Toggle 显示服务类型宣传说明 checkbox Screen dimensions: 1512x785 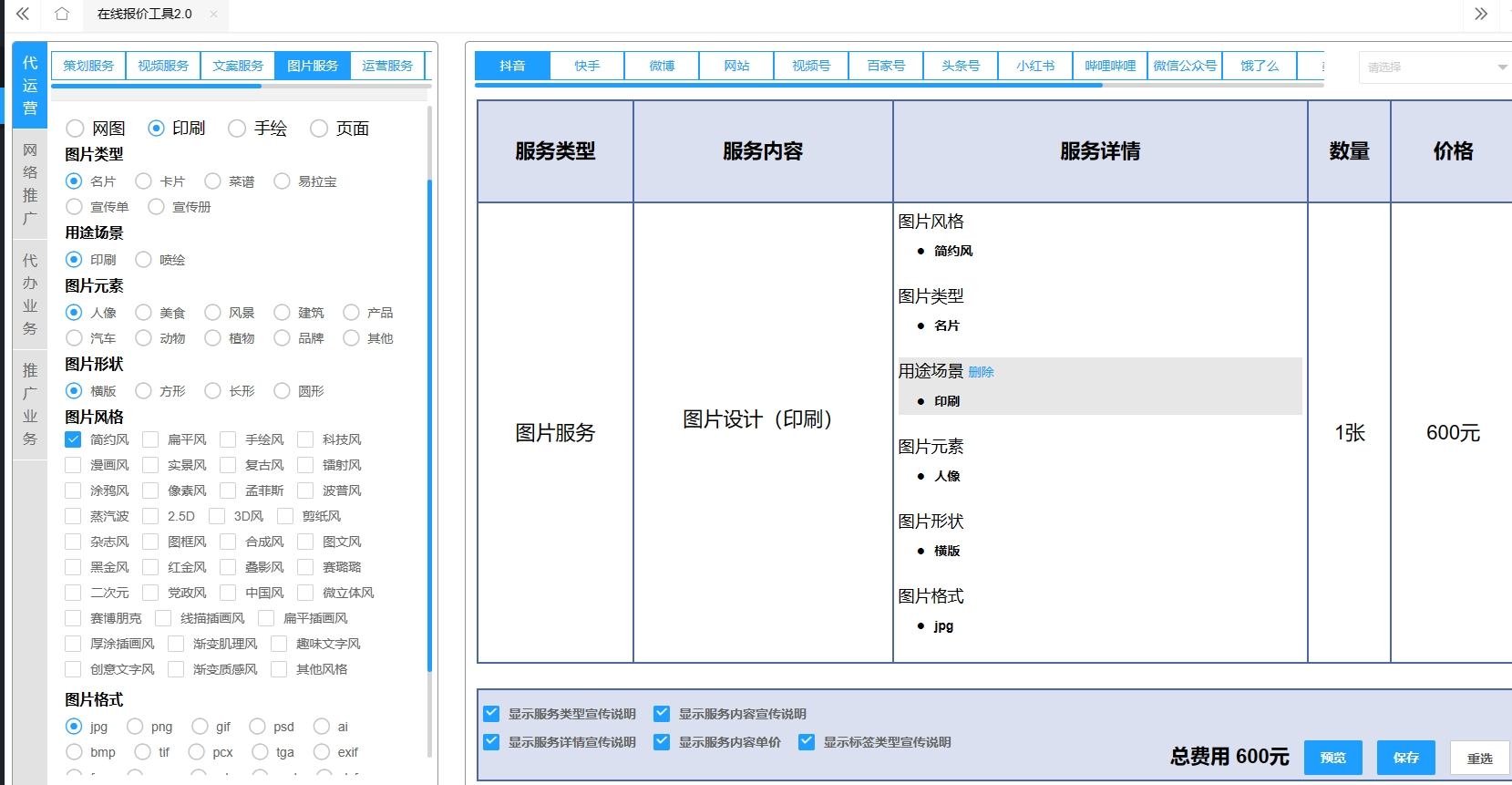coord(491,714)
